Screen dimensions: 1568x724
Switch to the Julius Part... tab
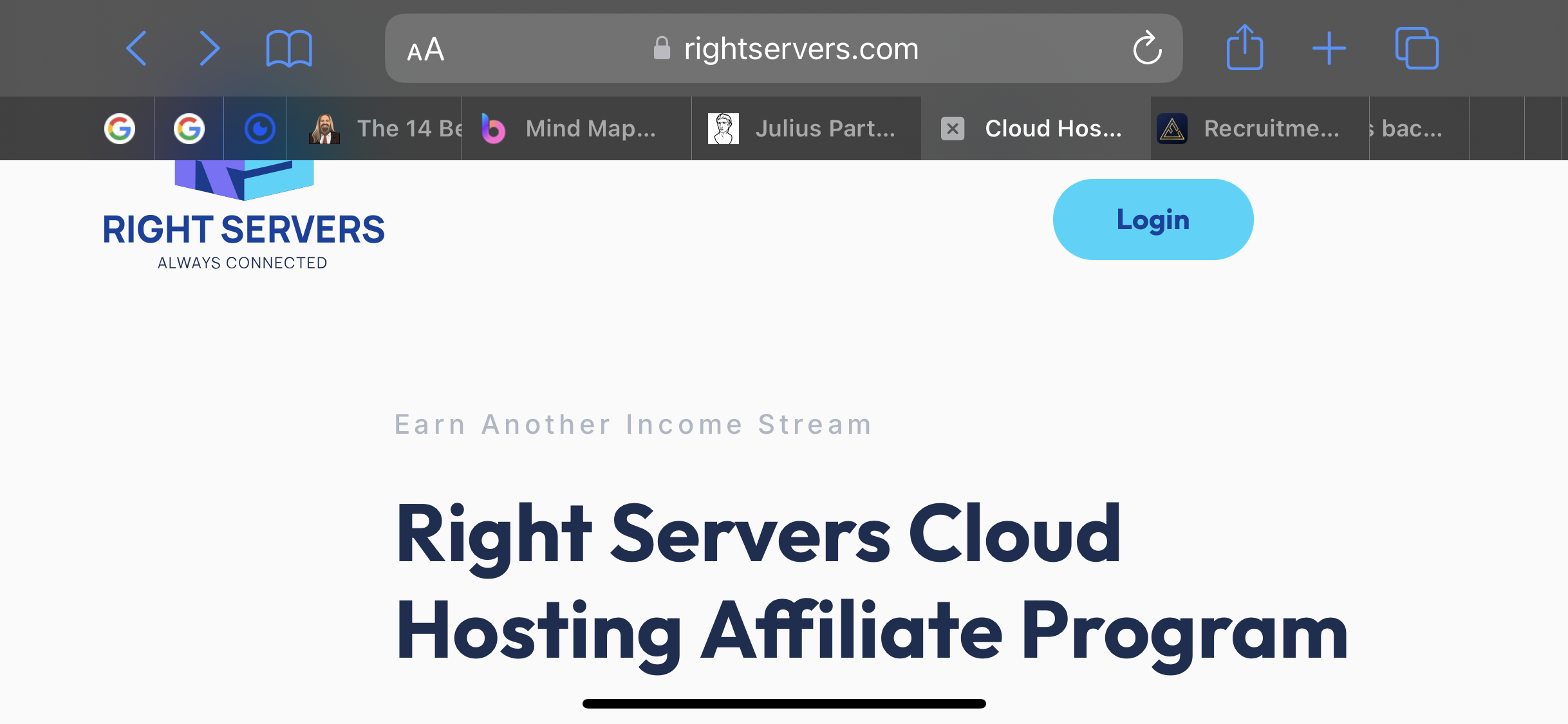807,129
